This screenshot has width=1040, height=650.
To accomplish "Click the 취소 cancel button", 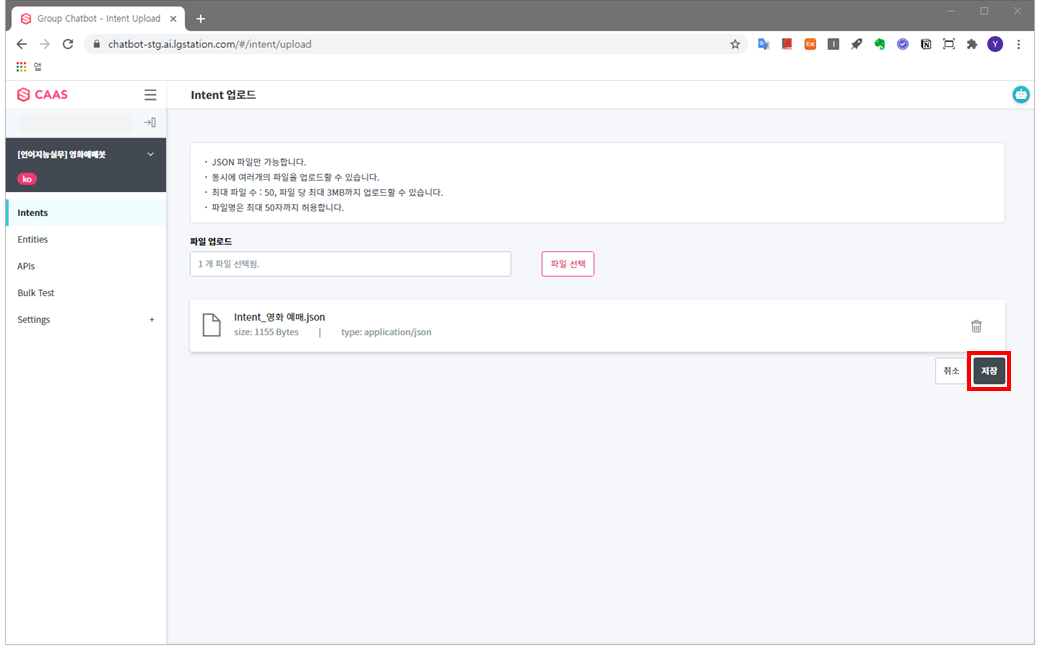I will [950, 371].
